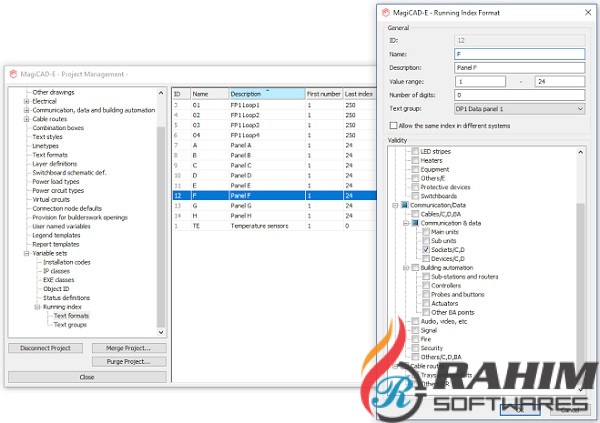Click the Purge Project... button
This screenshot has width=600, height=423.
129,361
